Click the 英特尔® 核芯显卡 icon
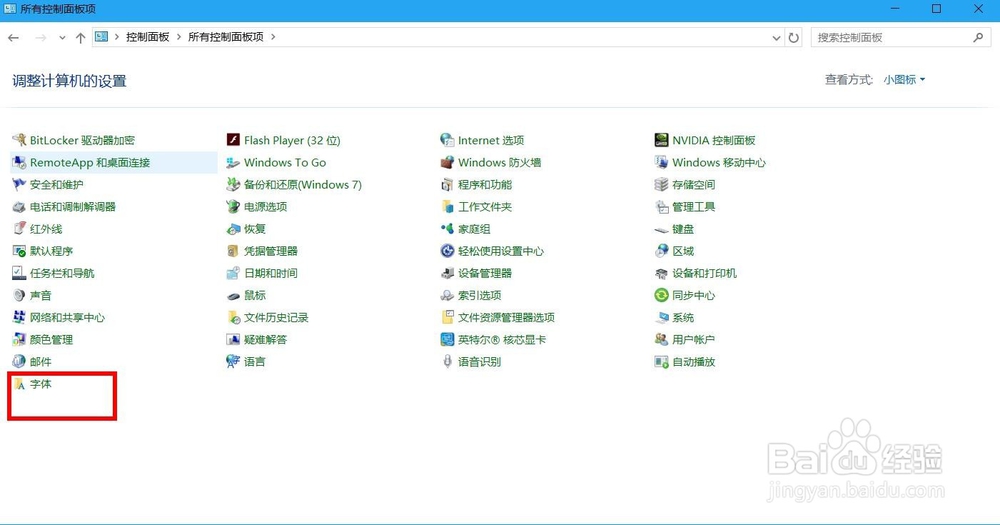 pyautogui.click(x=447, y=339)
